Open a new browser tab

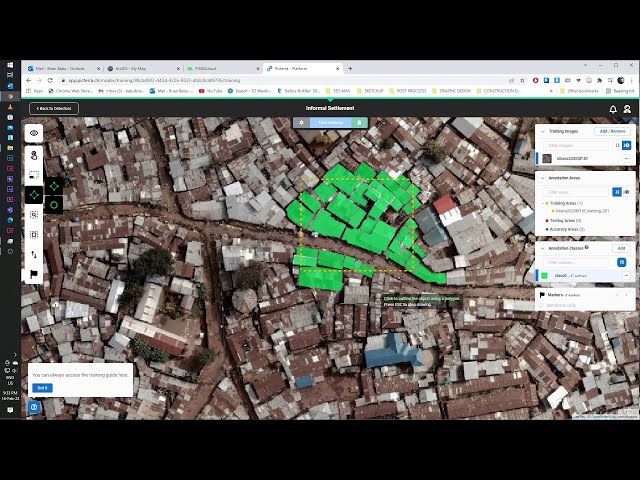pyautogui.click(x=350, y=69)
